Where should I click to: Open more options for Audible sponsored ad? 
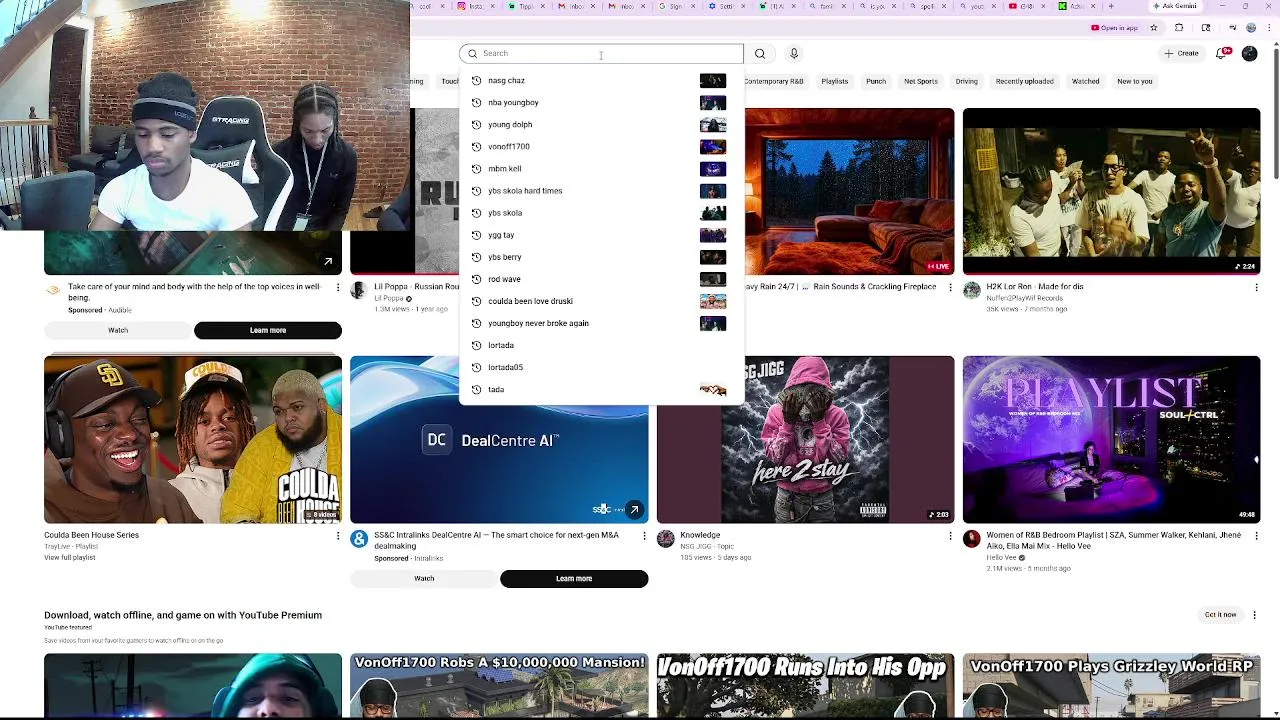pyautogui.click(x=337, y=287)
